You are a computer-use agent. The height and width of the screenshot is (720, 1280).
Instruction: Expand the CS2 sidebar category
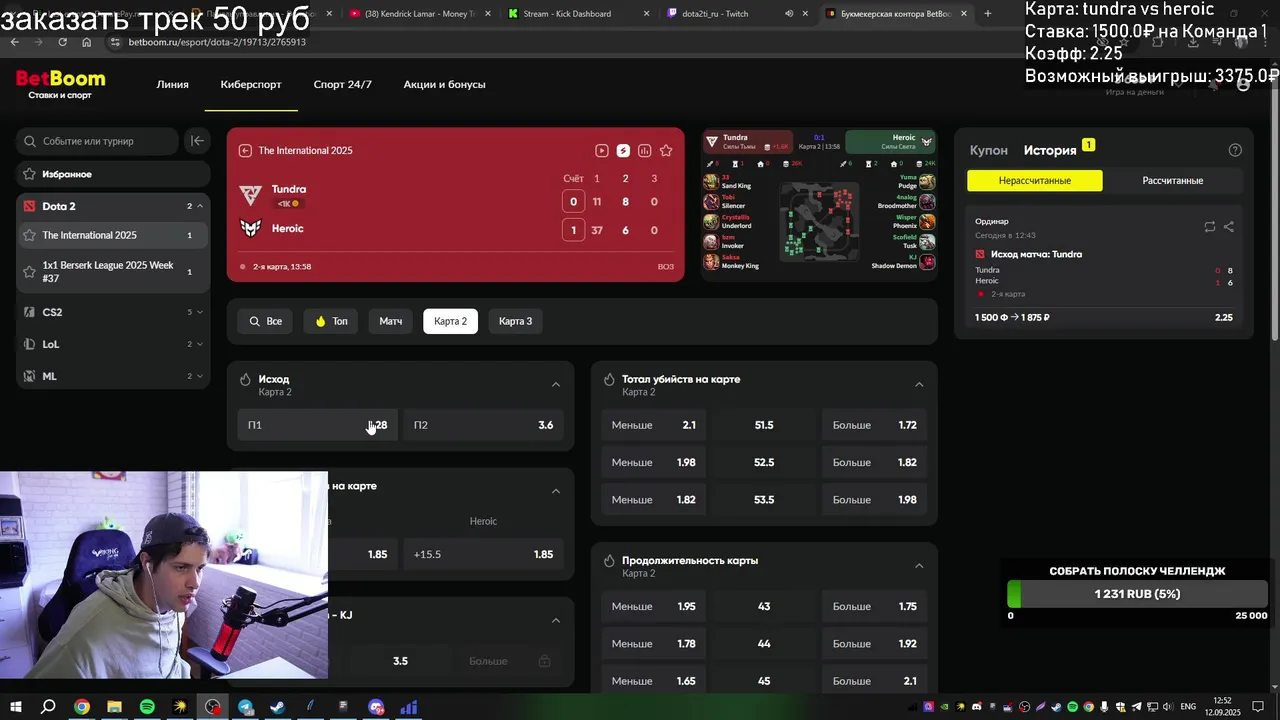click(x=200, y=312)
